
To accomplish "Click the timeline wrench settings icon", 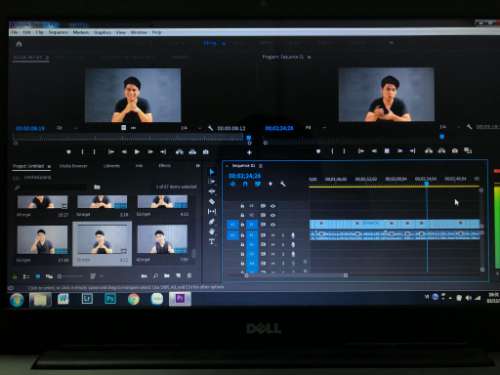I will [x=283, y=184].
